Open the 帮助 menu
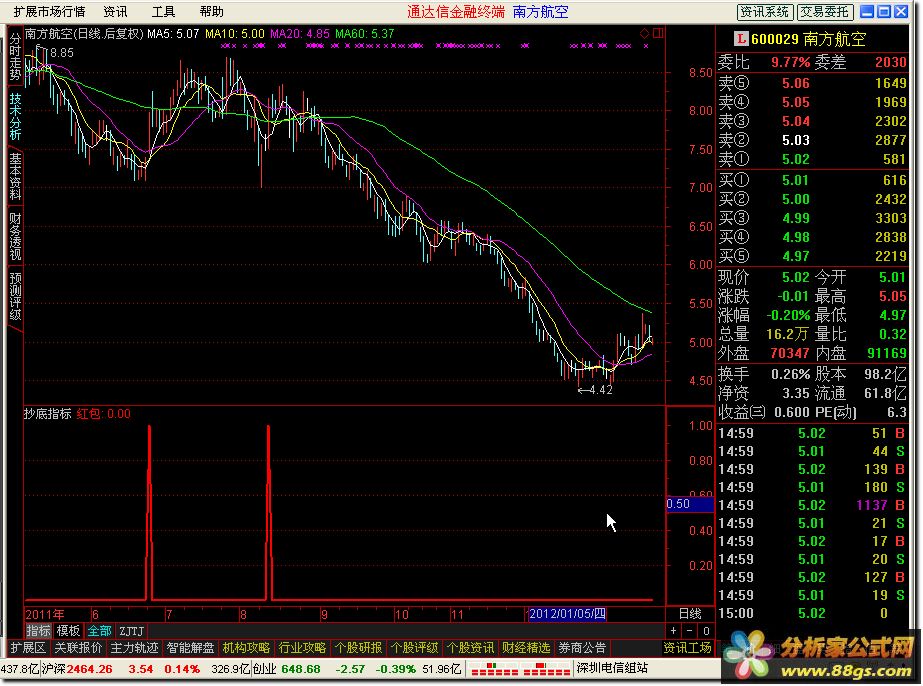The image size is (923, 686). pyautogui.click(x=212, y=12)
